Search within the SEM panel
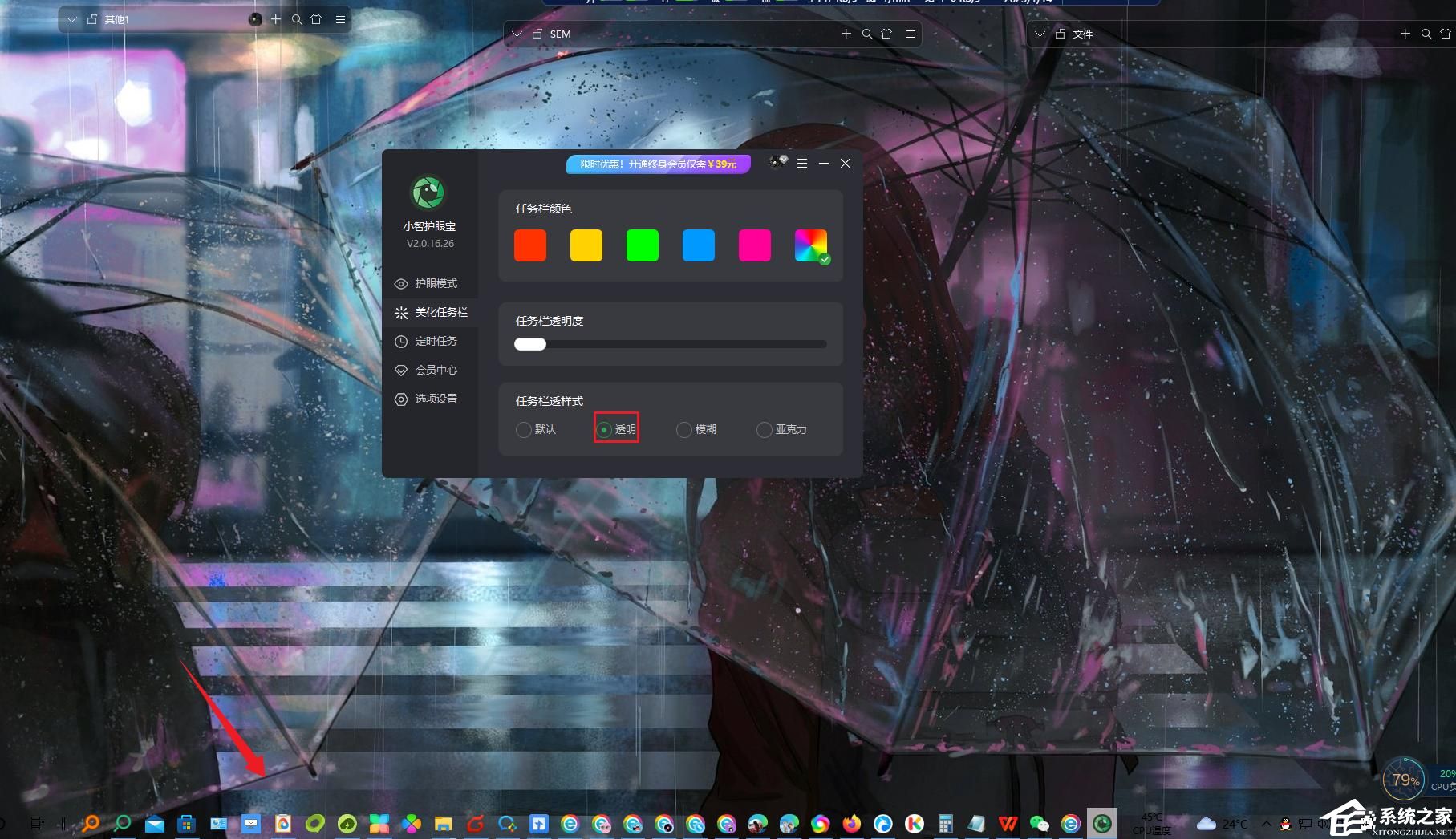1456x839 pixels. 867,34
